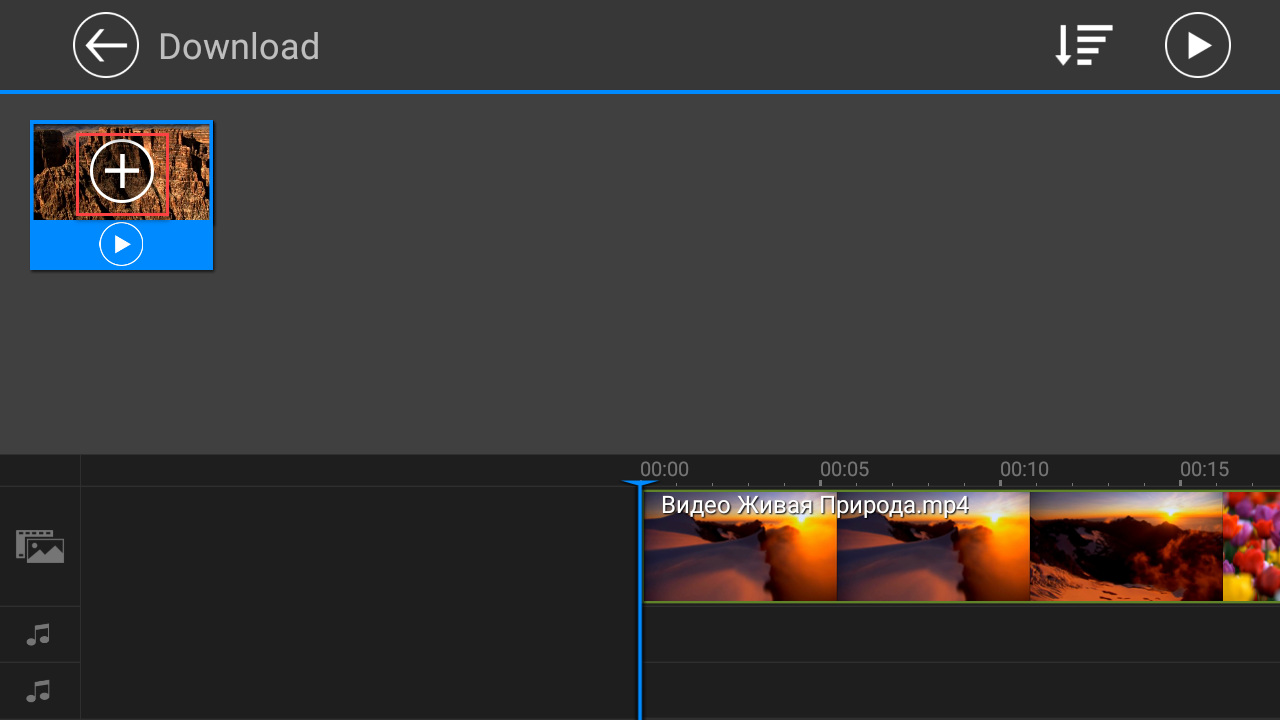Play the project preview from top bar
Screen dimensions: 1280x720
point(1197,45)
